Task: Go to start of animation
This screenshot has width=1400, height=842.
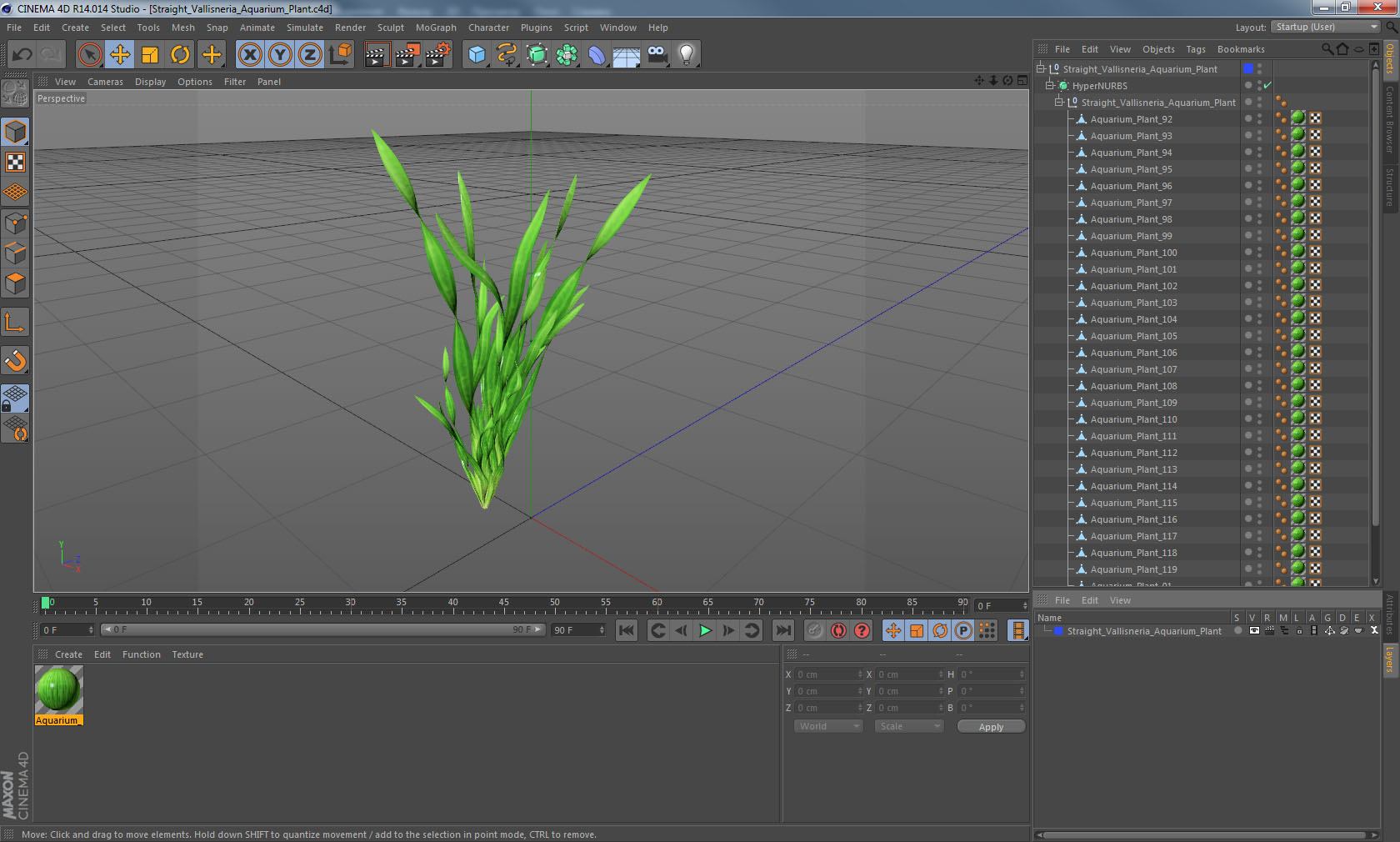Action: point(627,630)
